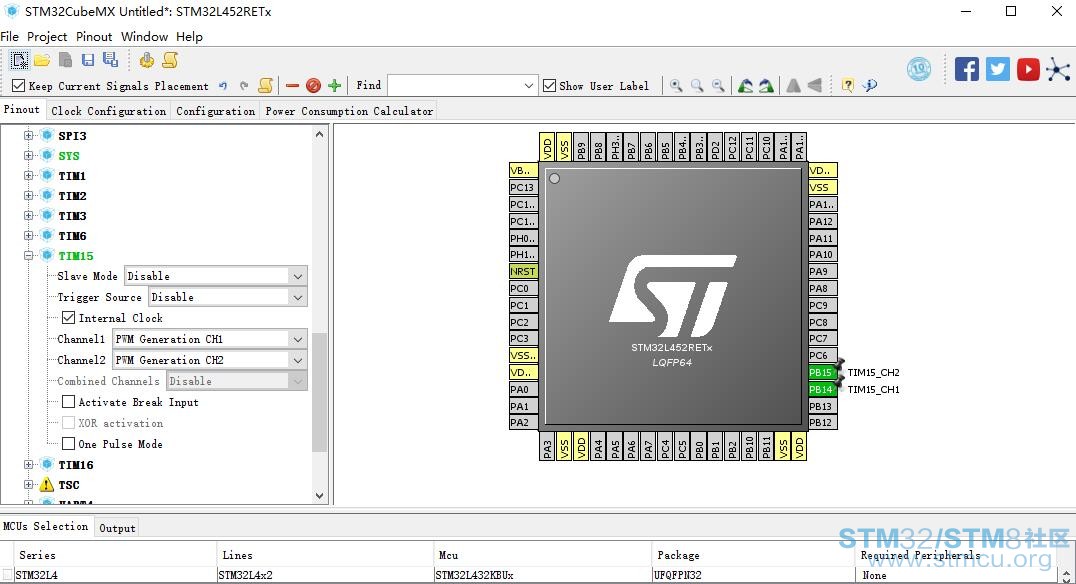1076x584 pixels.
Task: Click the ST community network icon
Action: click(1058, 69)
